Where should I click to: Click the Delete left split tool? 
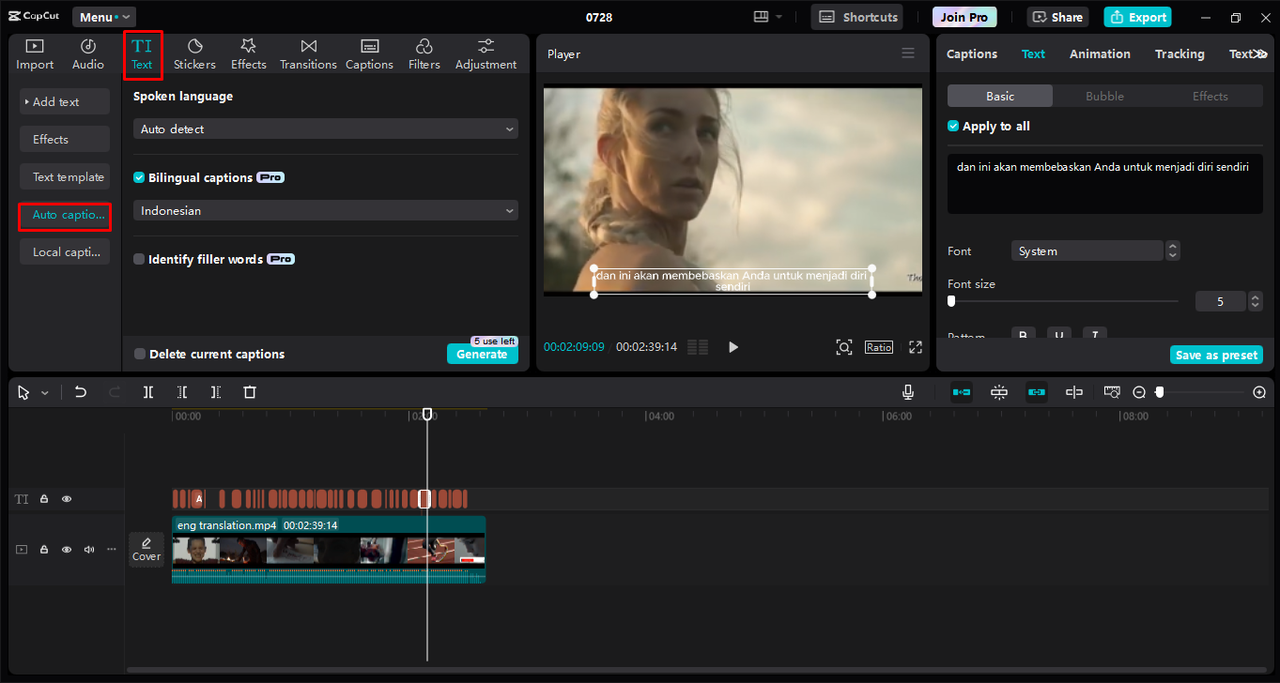182,392
